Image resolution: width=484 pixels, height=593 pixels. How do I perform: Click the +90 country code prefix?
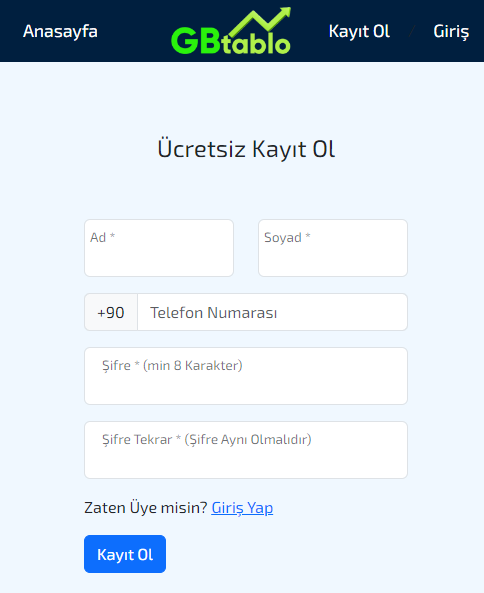(111, 312)
